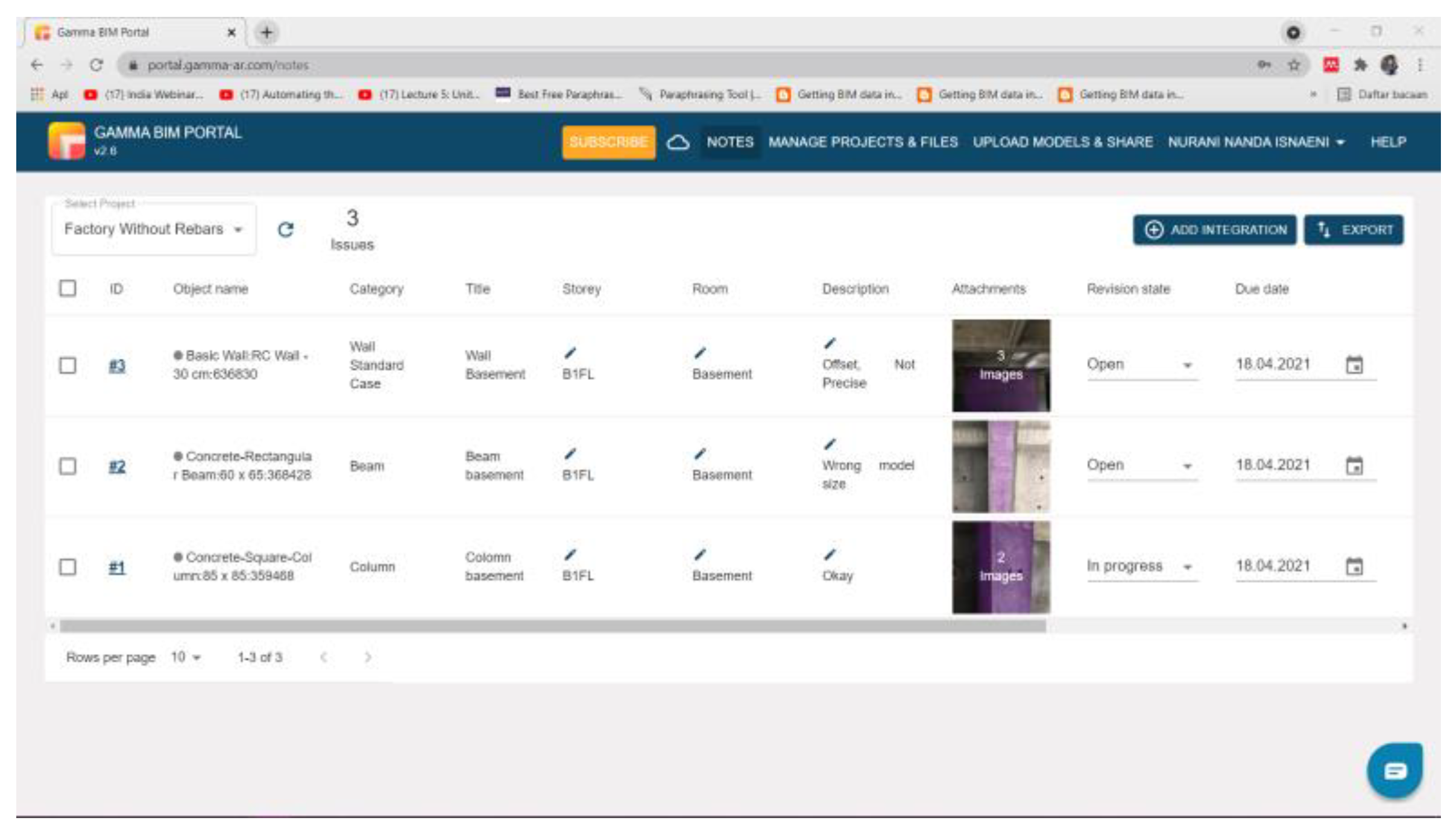
Task: Edit the Room pencil icon for issue #2
Action: (699, 454)
